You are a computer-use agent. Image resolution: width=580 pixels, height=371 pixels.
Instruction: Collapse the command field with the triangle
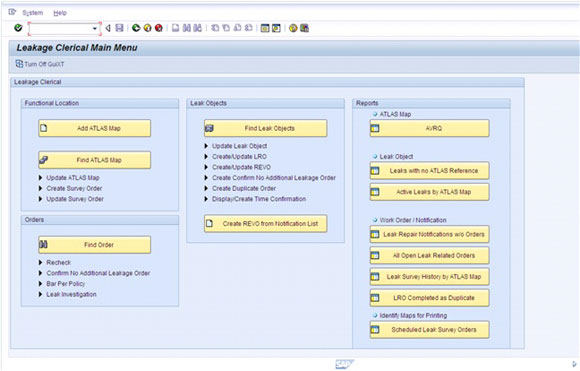click(x=108, y=28)
